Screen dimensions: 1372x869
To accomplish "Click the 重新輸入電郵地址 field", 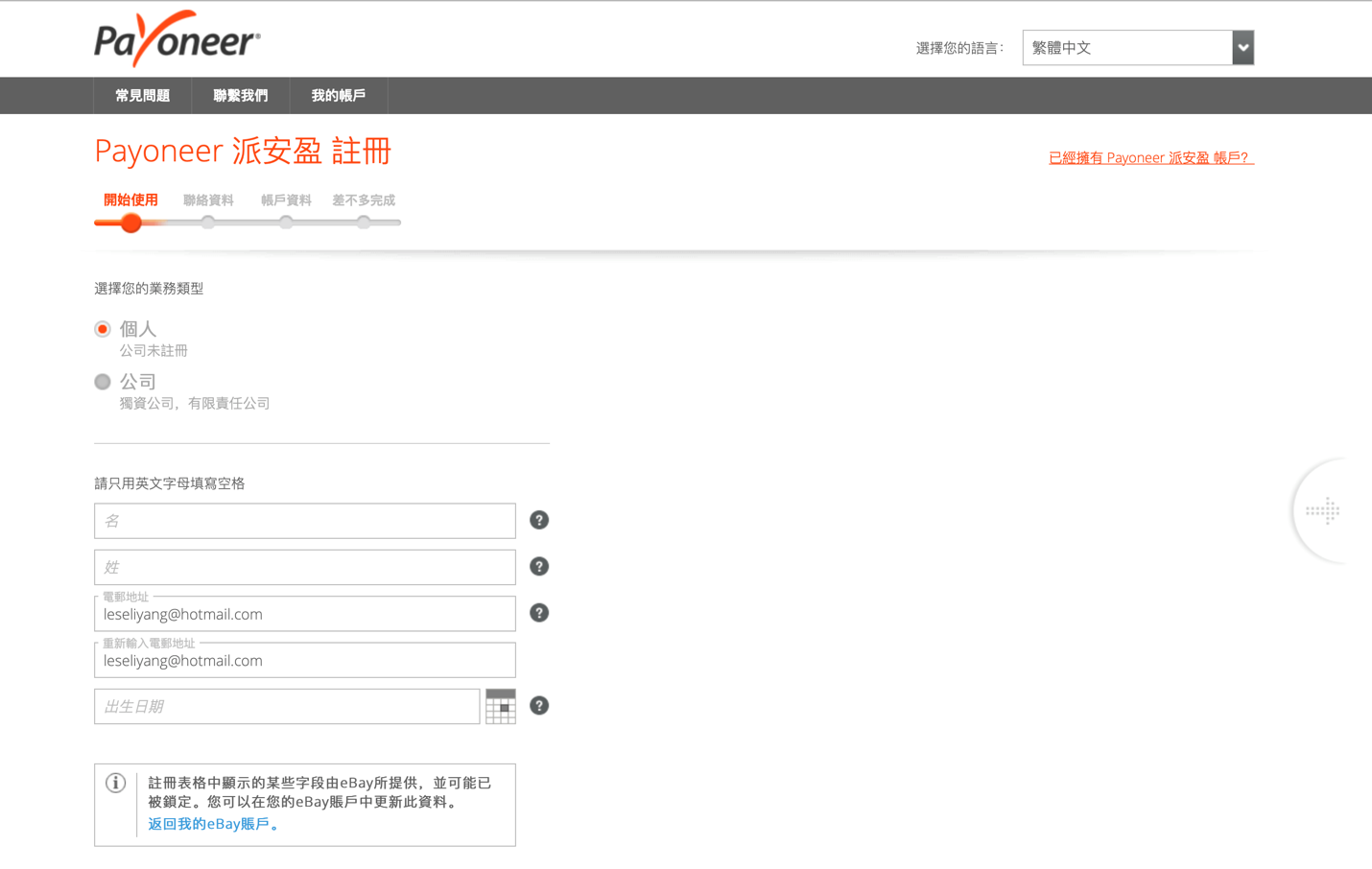I will (x=305, y=660).
